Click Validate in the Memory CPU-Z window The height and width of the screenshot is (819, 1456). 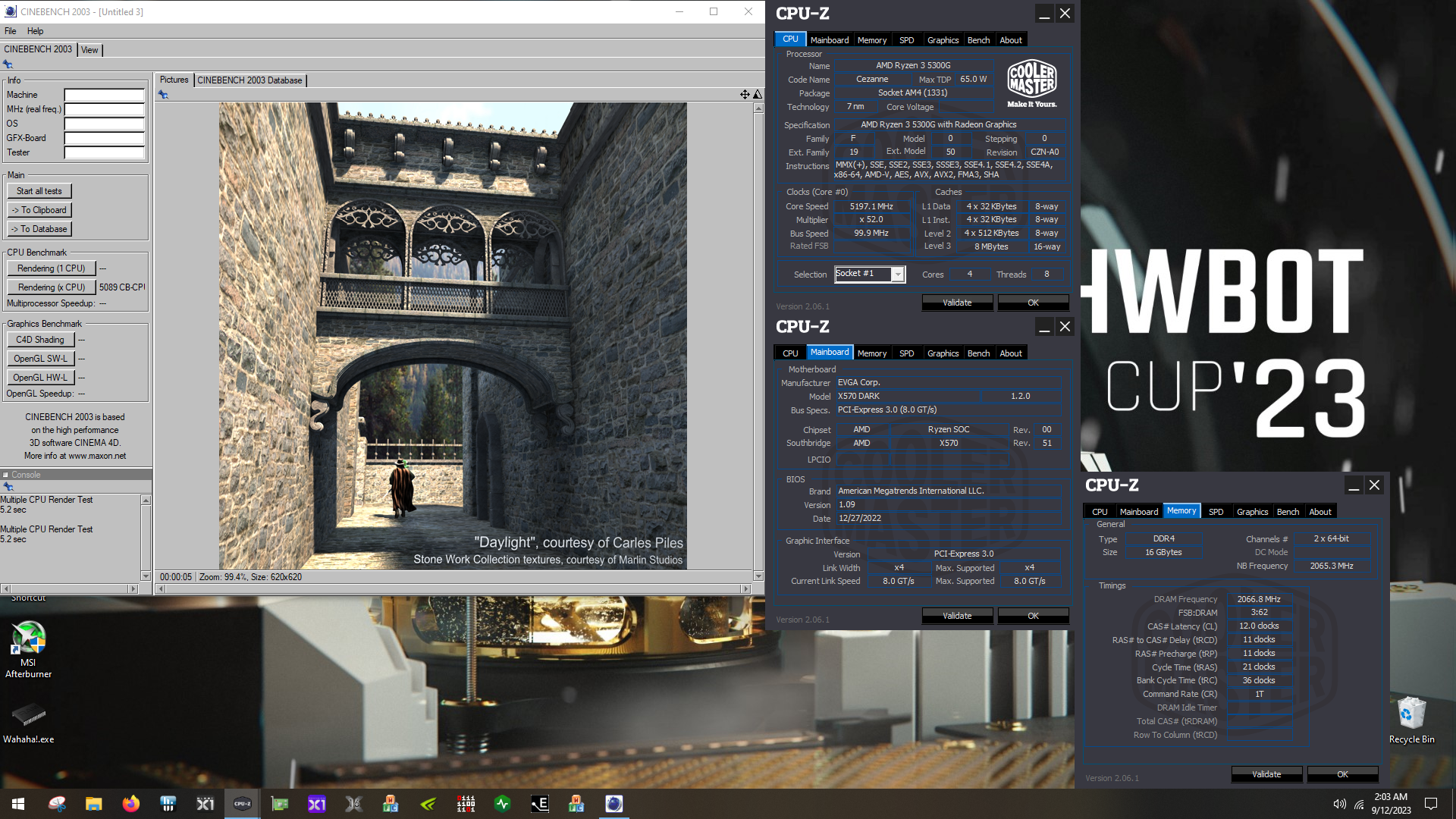click(x=1266, y=774)
